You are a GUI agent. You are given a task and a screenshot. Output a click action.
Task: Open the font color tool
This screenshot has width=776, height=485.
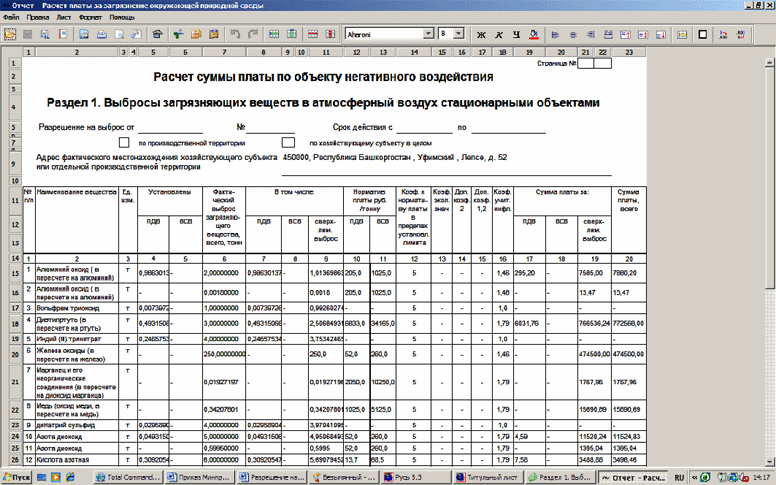point(534,34)
